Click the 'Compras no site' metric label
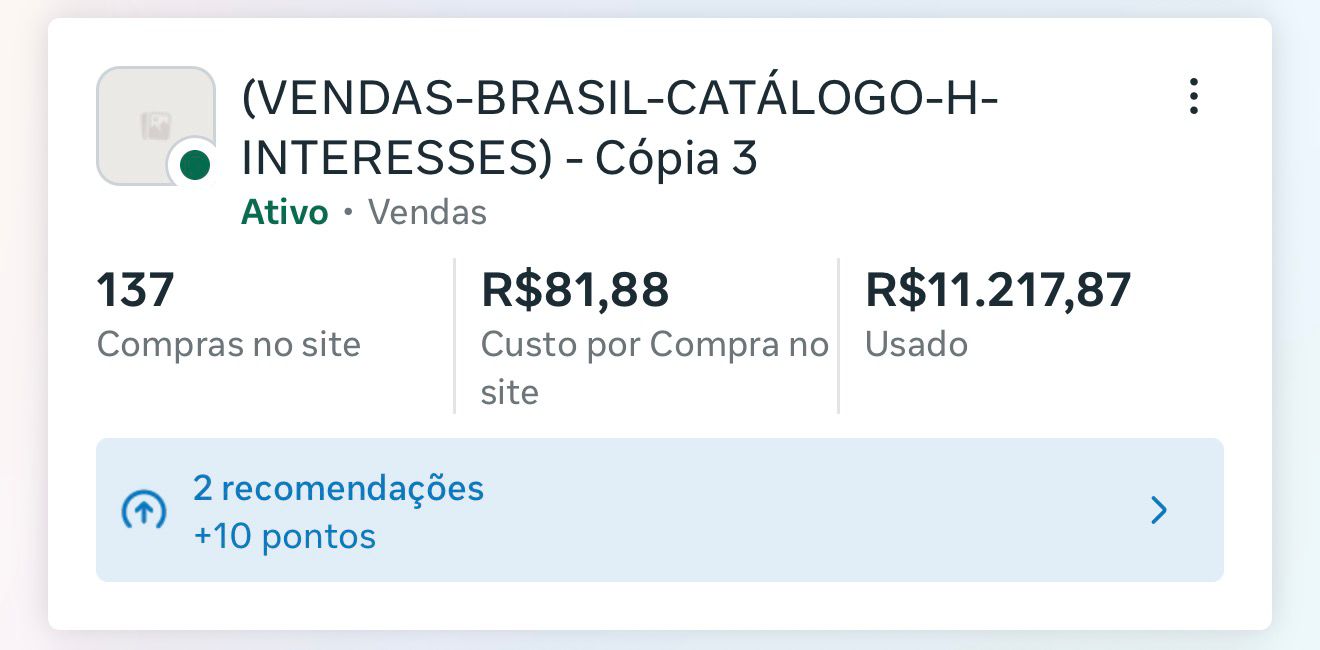This screenshot has height=650, width=1320. (x=228, y=345)
